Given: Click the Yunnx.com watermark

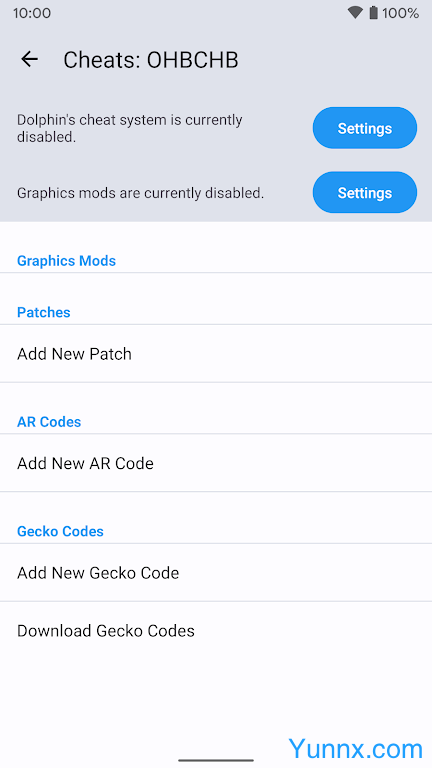Looking at the screenshot, I should point(356,749).
